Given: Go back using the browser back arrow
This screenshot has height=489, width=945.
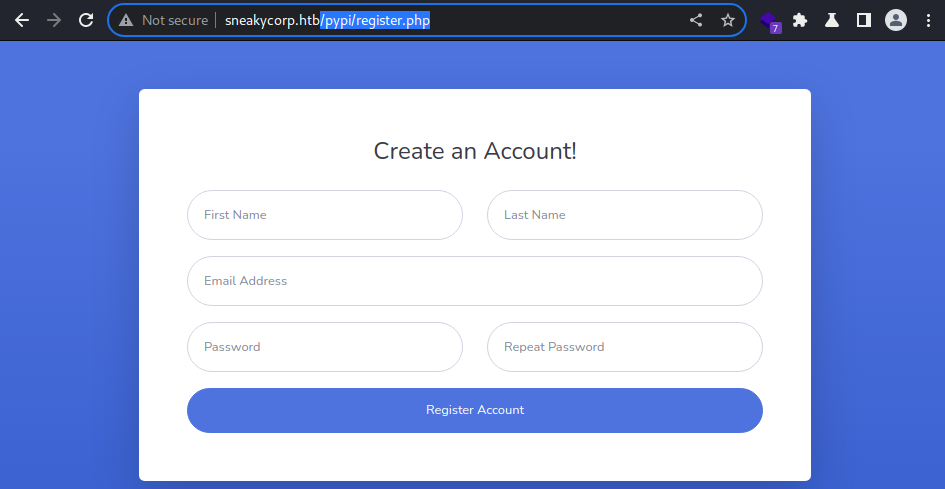Looking at the screenshot, I should point(22,21).
